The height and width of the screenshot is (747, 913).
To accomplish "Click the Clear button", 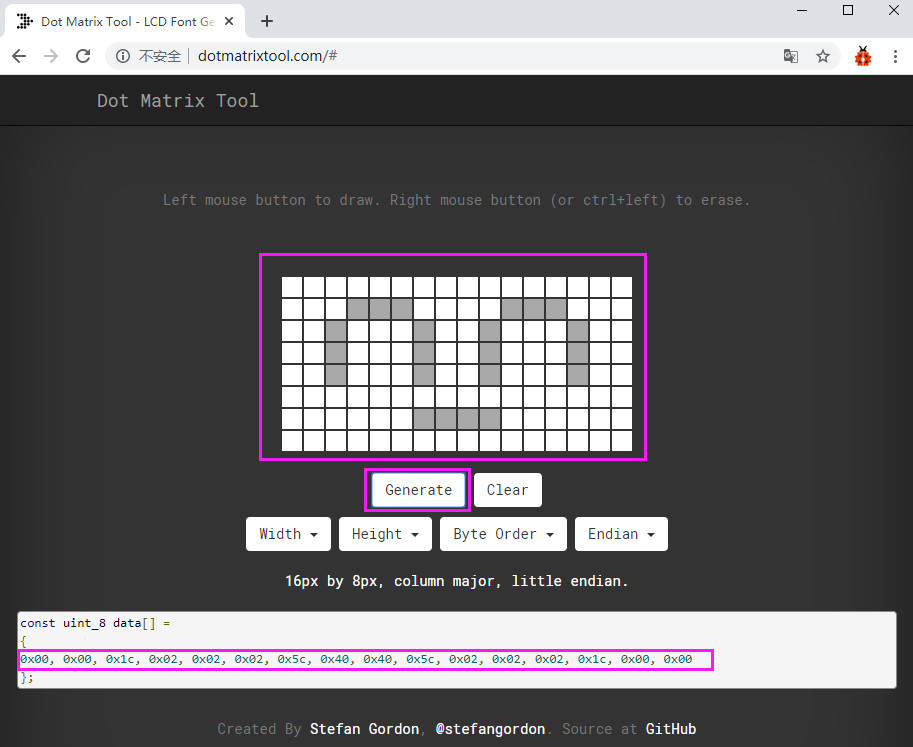I will (508, 490).
